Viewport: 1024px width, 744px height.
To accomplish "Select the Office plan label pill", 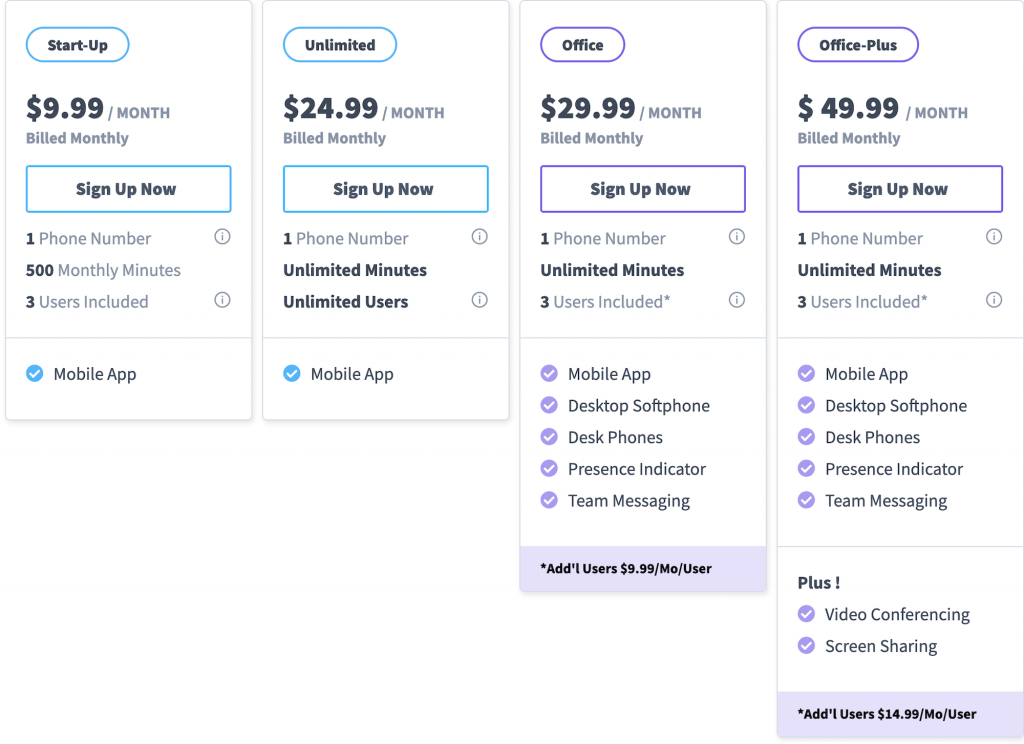I will pyautogui.click(x=582, y=45).
